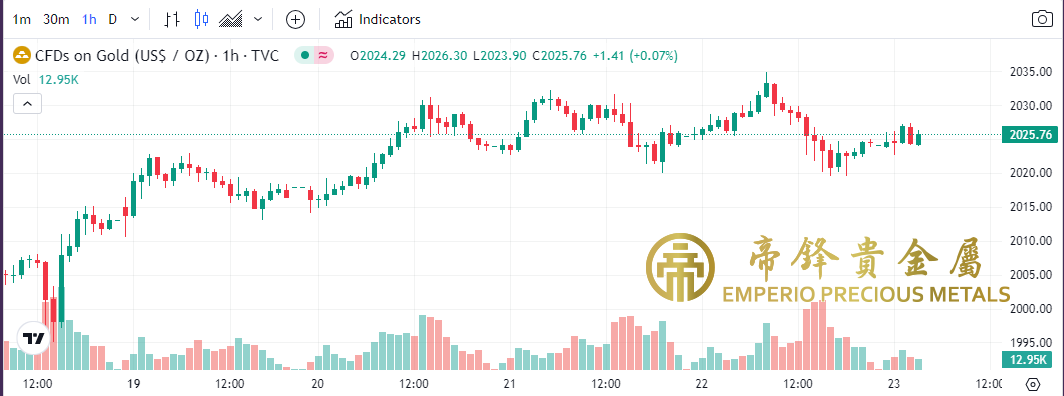
Task: Expand the chart style dropdown arrow
Action: click(258, 20)
